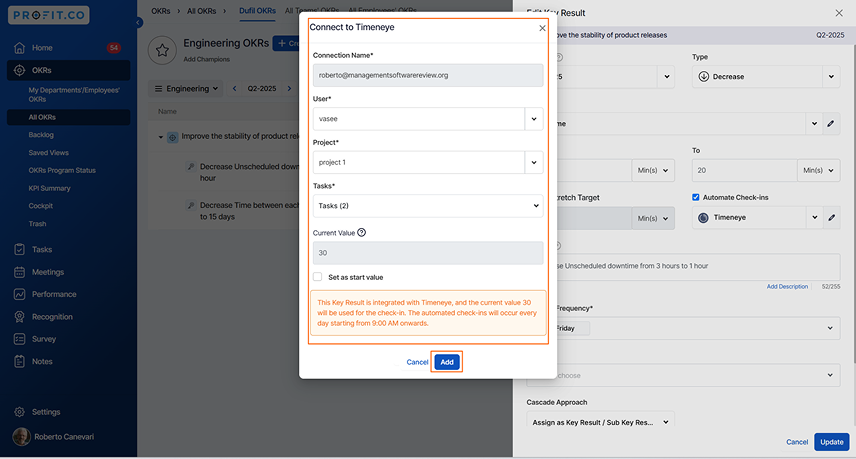Click the Performance chart icon

click(20, 294)
